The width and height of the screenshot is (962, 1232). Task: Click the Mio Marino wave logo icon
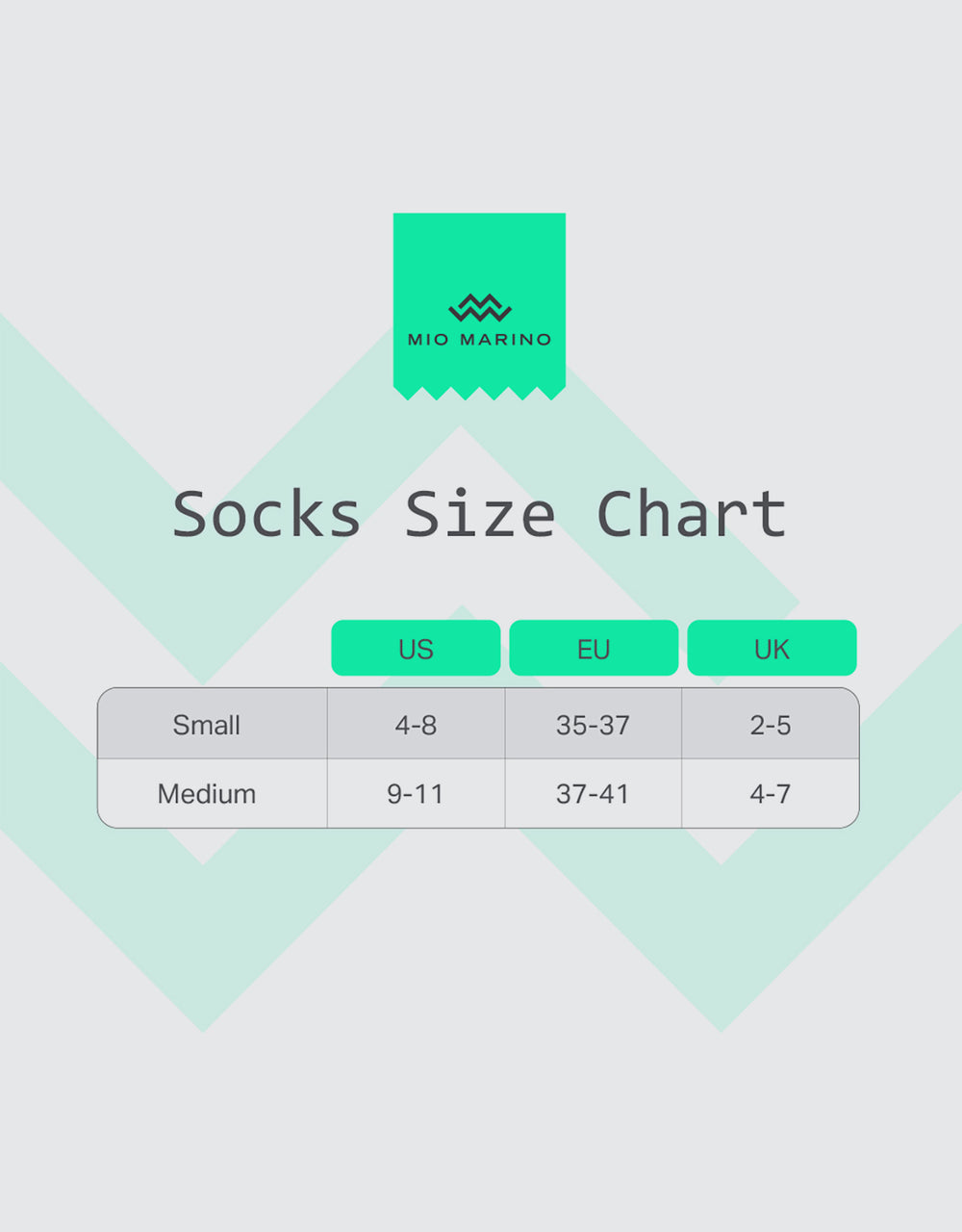click(480, 308)
